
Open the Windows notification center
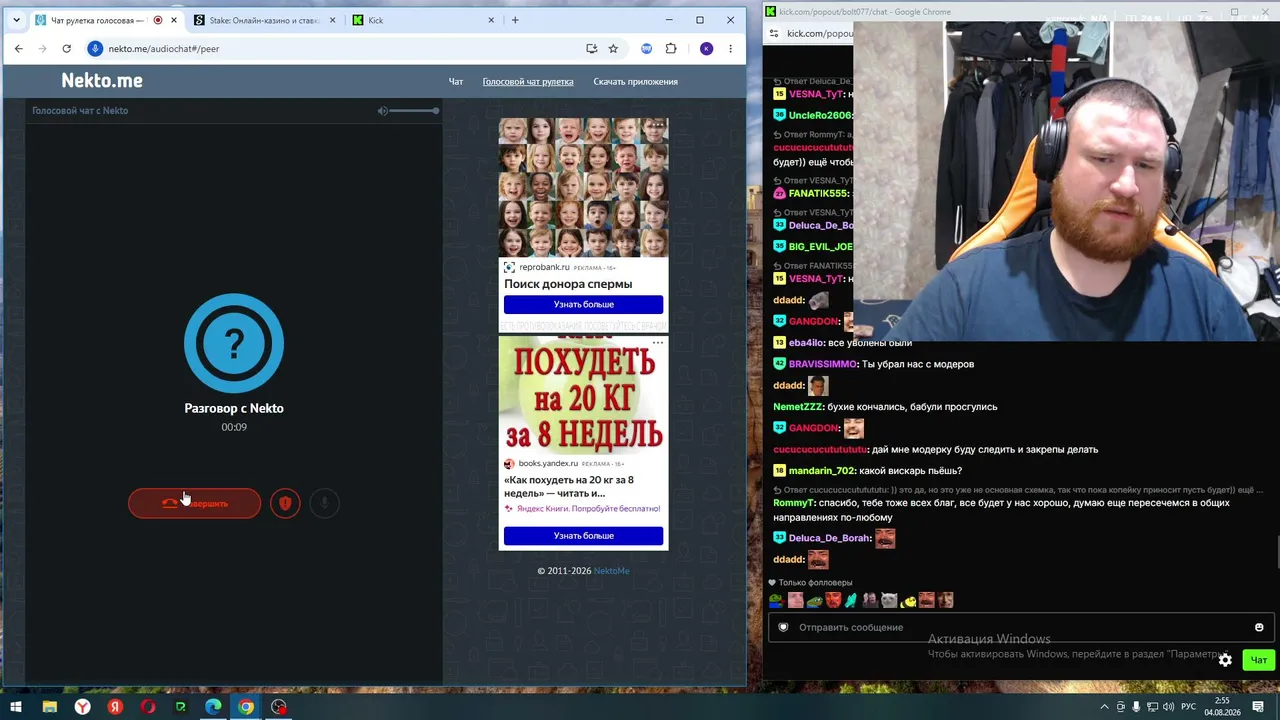[x=1259, y=707]
